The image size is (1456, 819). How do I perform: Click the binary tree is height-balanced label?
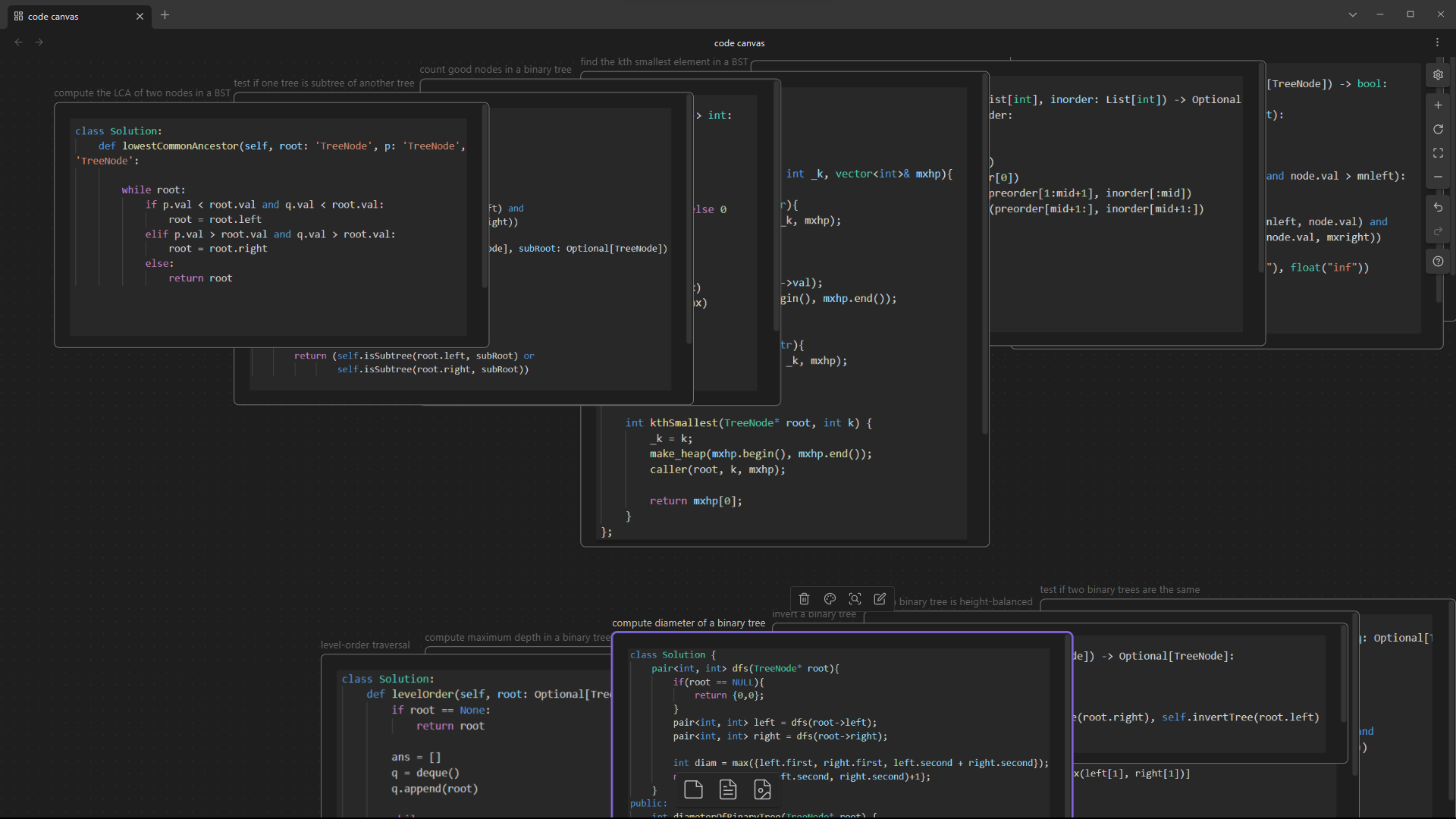(965, 602)
